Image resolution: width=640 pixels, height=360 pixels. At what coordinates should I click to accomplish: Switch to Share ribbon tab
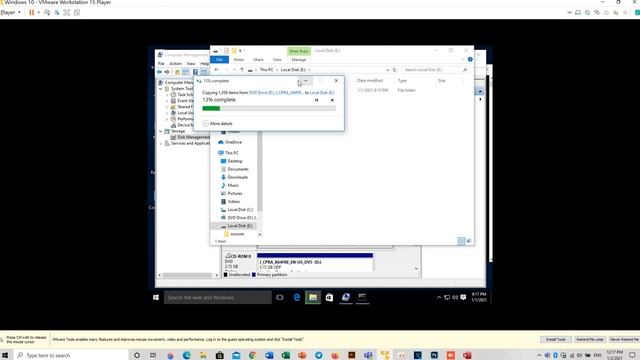pos(258,60)
